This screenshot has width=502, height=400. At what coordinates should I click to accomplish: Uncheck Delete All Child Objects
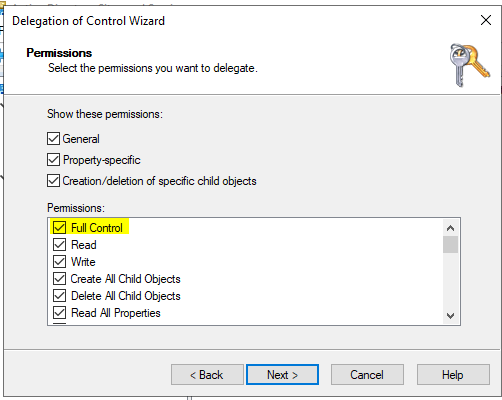click(x=59, y=296)
